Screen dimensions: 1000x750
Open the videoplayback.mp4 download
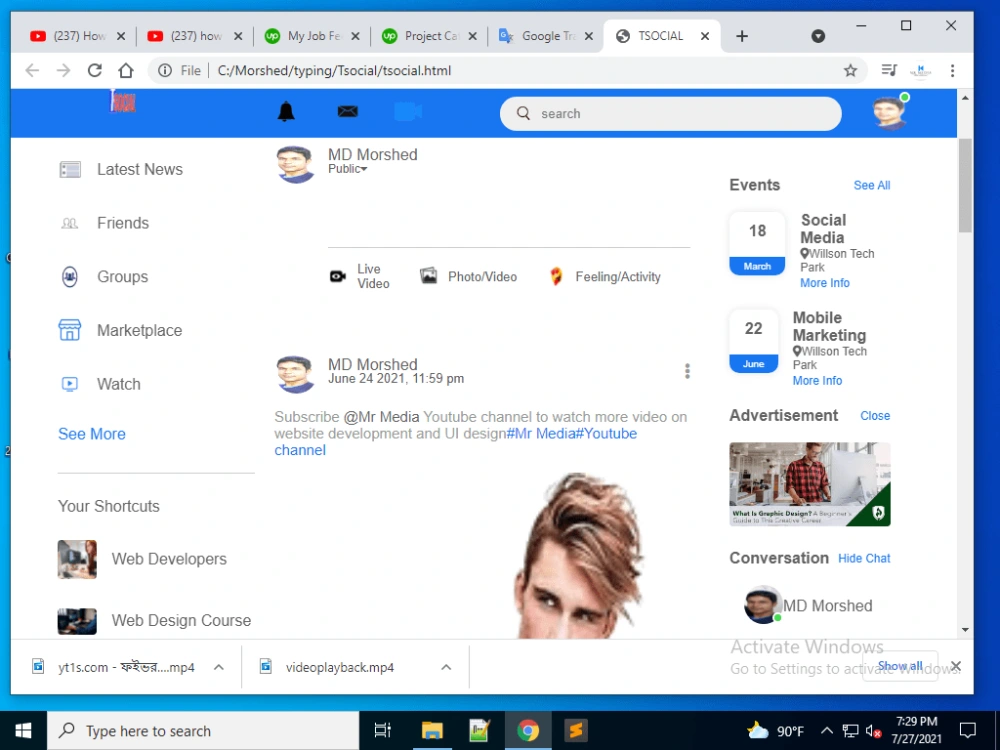coord(339,667)
